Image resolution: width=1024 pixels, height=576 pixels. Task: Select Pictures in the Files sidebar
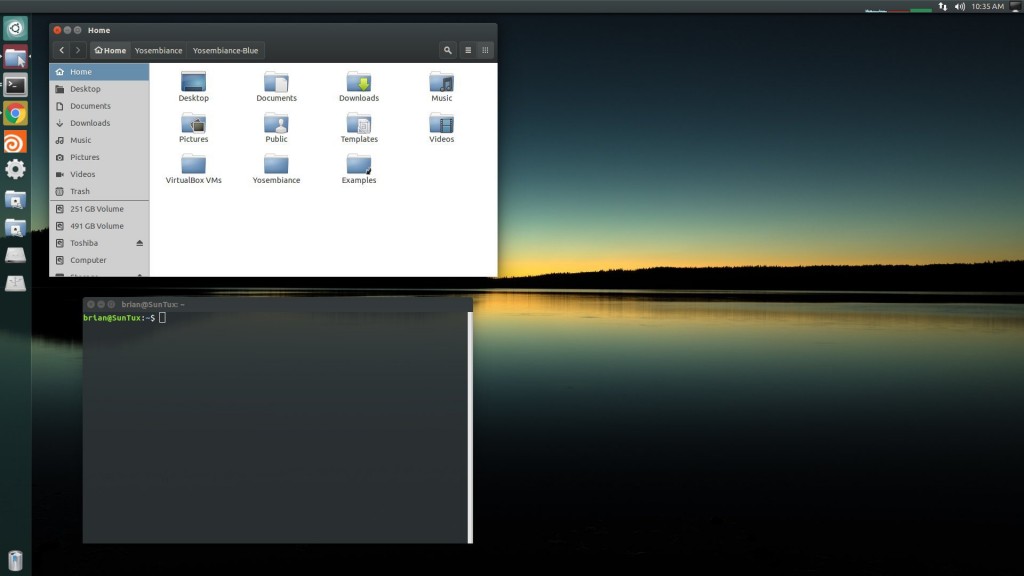coord(99,157)
